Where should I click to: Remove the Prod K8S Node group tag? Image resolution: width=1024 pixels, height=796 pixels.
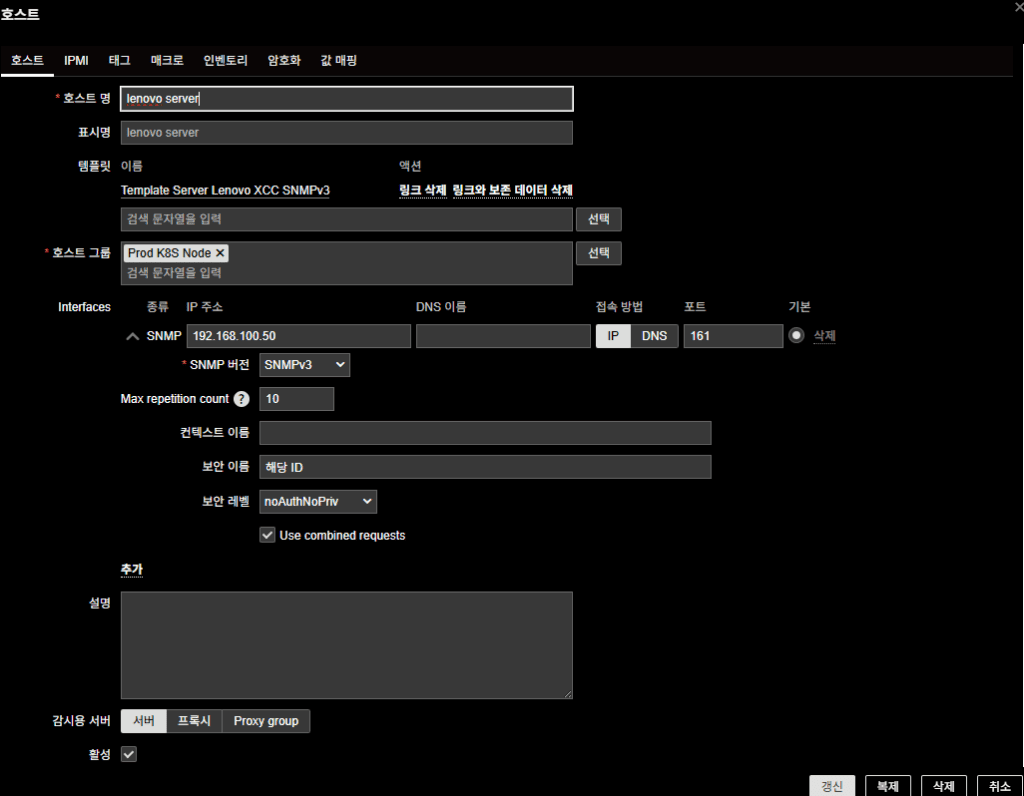[x=220, y=254]
